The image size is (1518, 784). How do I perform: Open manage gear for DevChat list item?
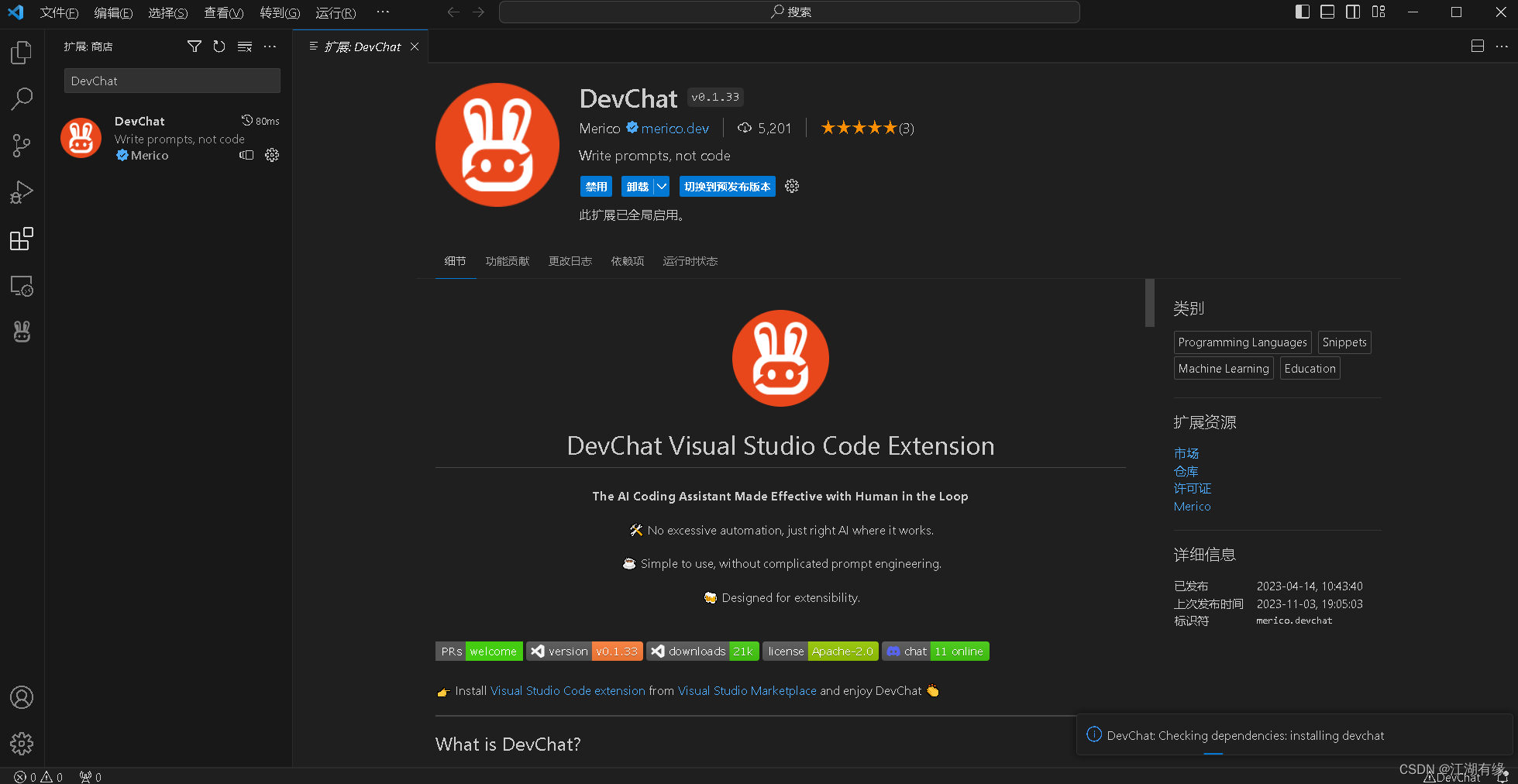[x=272, y=155]
